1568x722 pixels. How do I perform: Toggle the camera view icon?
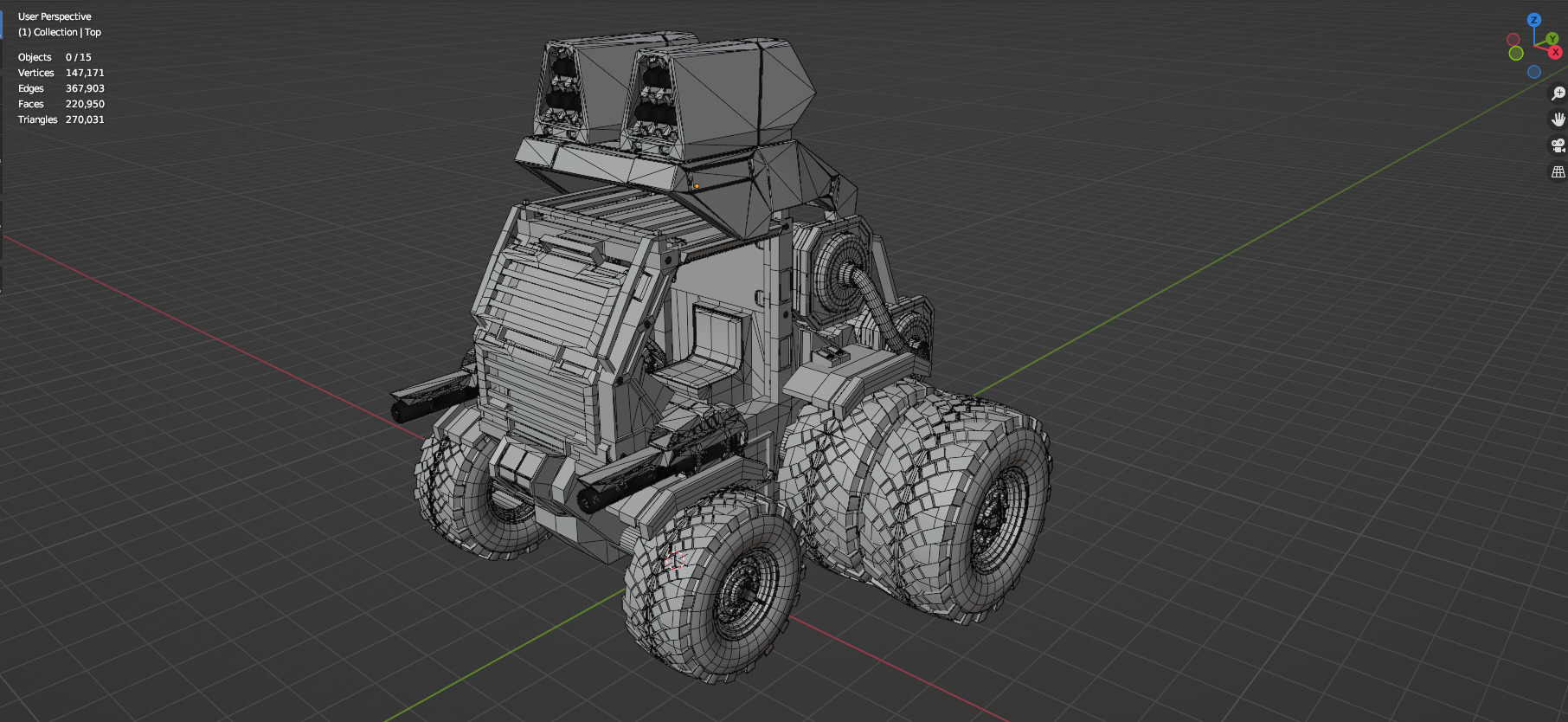[1558, 145]
